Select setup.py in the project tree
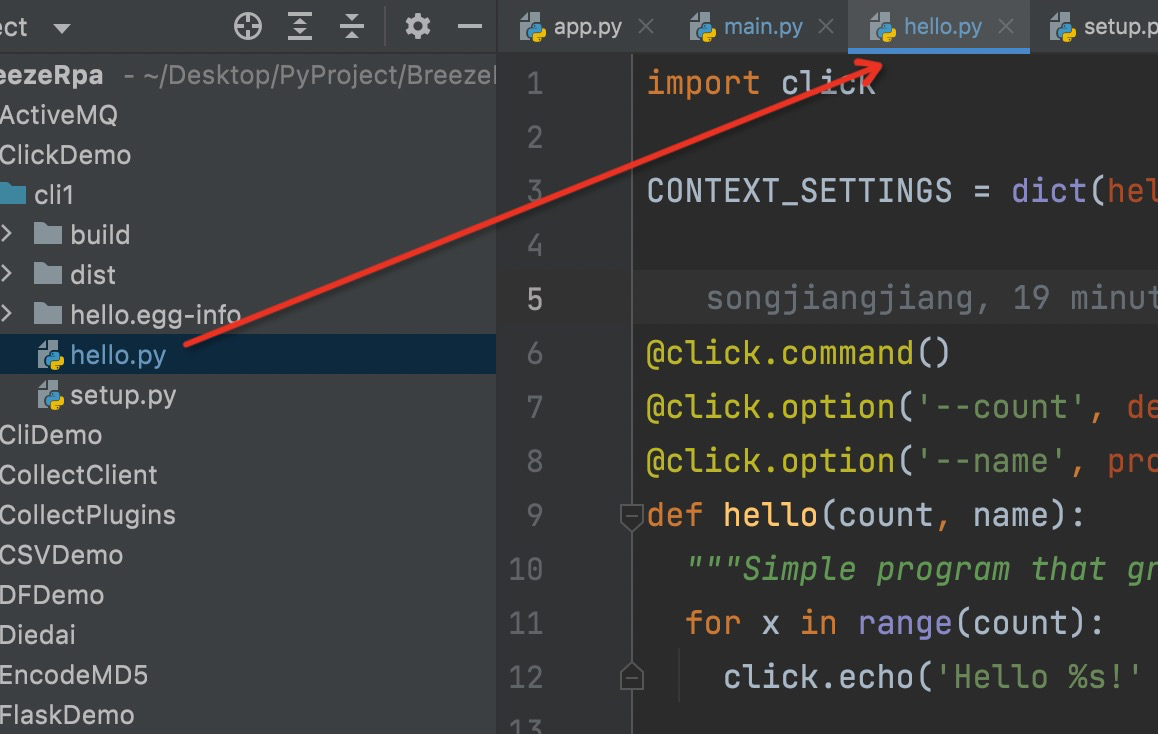 (123, 394)
